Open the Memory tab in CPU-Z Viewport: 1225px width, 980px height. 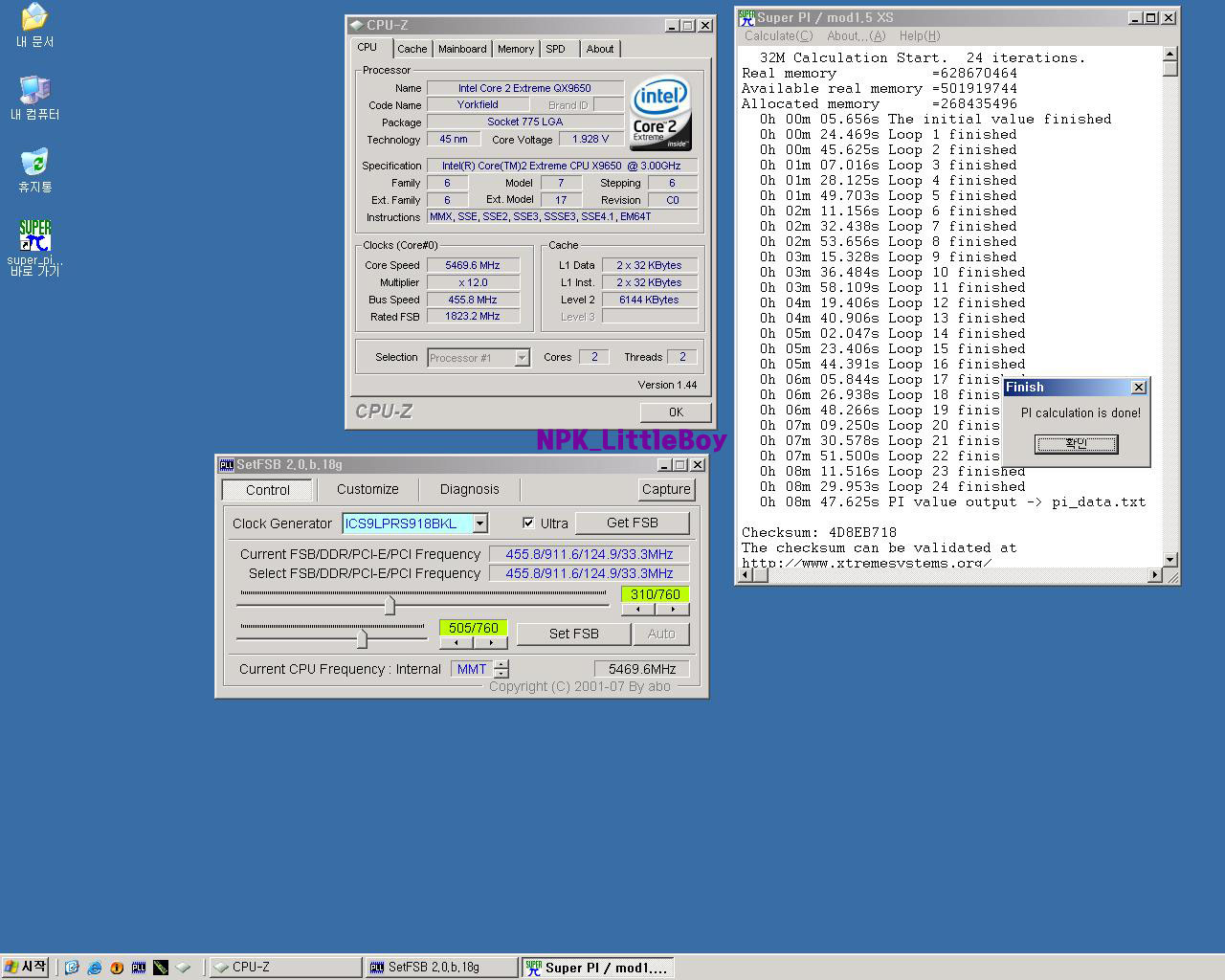[x=516, y=49]
